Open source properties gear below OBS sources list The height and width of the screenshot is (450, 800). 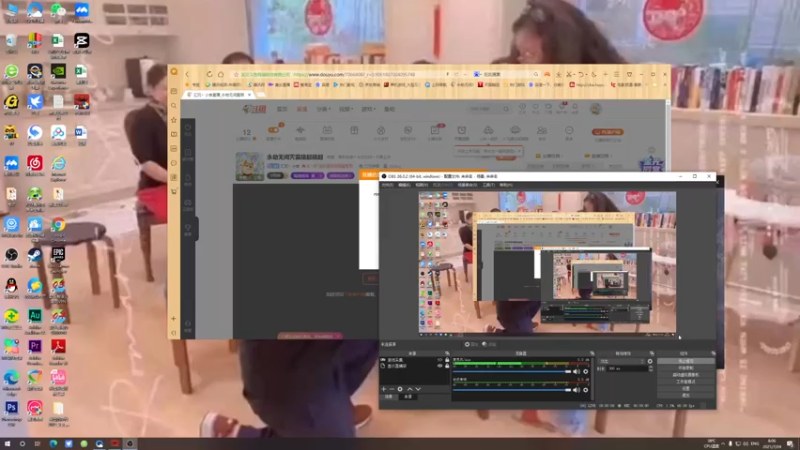(400, 389)
